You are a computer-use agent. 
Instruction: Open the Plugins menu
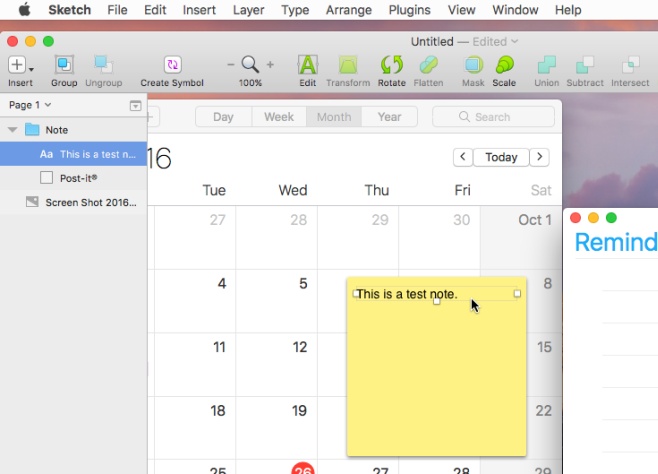(x=409, y=10)
